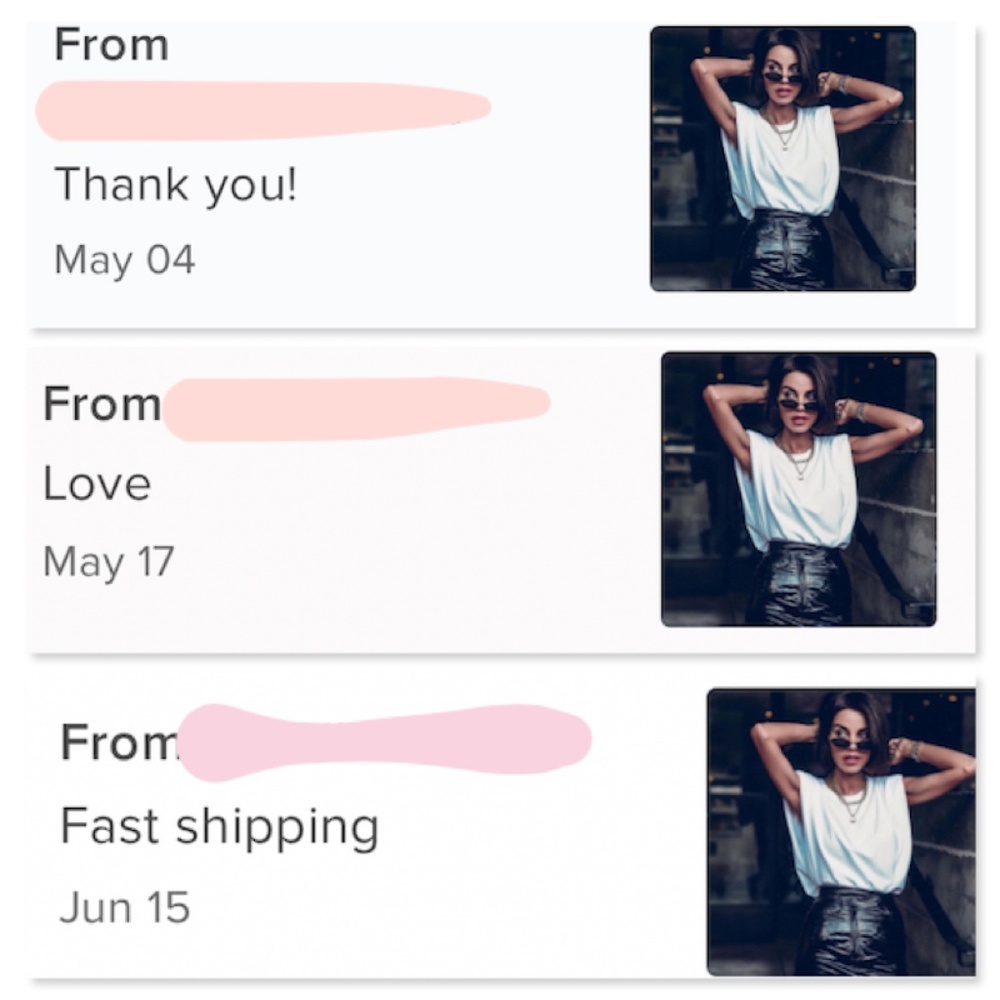Click the "May 04" review date
Viewport: 1000px width, 1000px height.
tap(124, 260)
